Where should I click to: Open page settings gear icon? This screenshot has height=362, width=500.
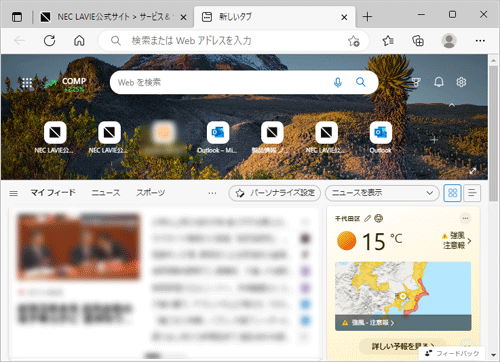[x=461, y=82]
